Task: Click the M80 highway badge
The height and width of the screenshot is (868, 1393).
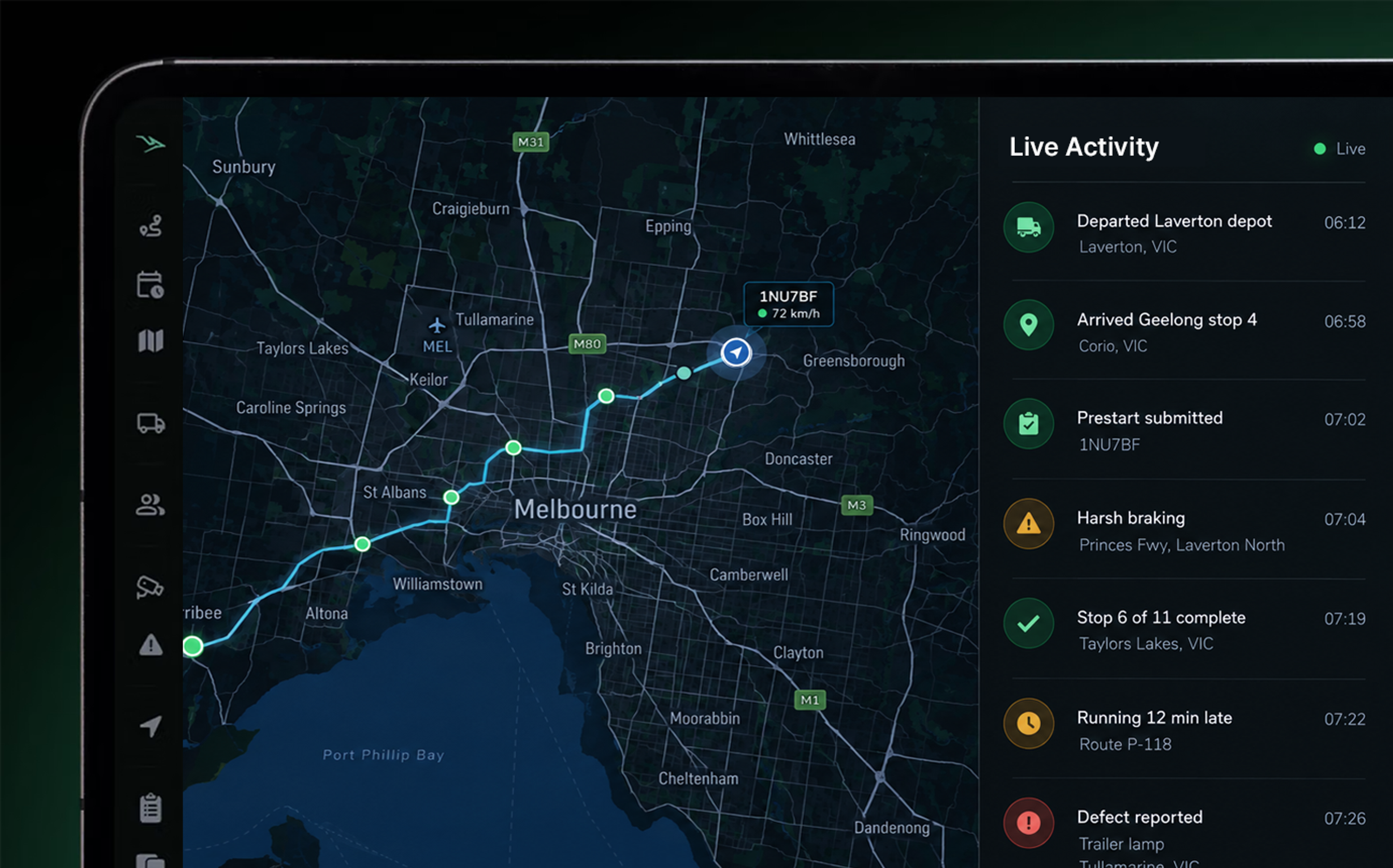Action: pyautogui.click(x=587, y=344)
